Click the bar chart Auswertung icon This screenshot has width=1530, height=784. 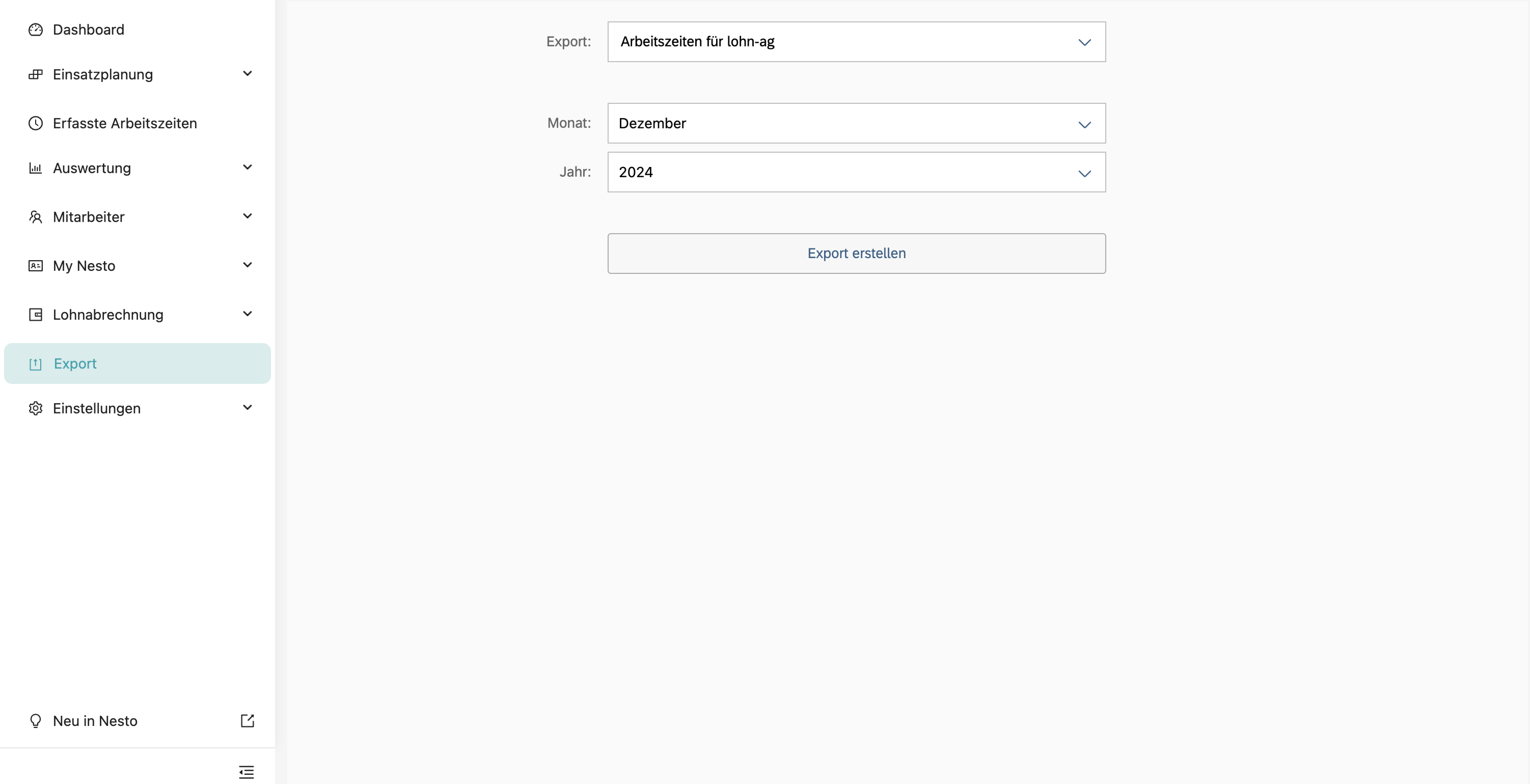36,169
